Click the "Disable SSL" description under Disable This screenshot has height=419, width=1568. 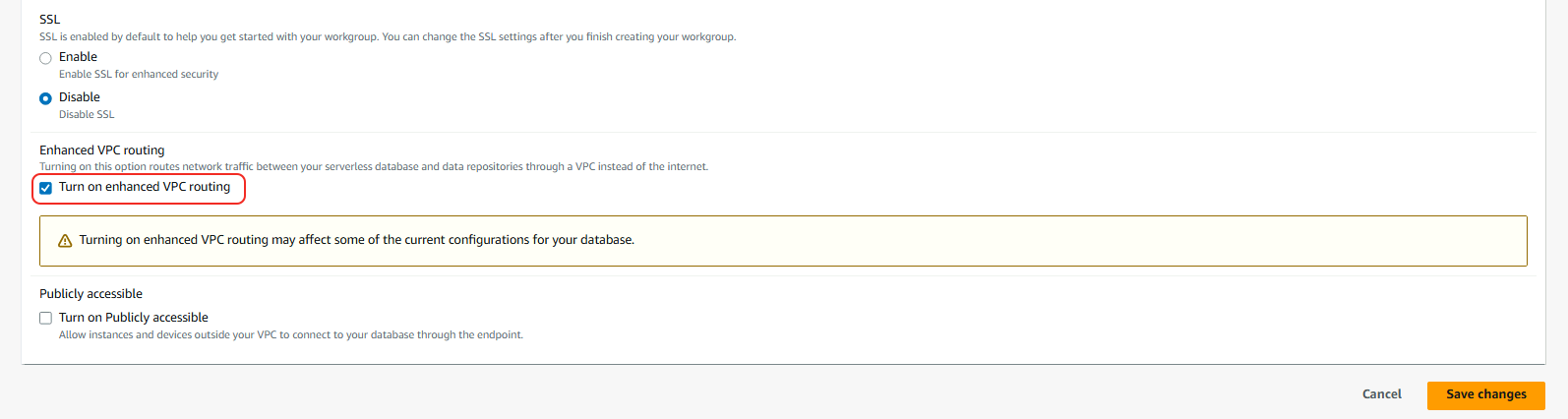pyautogui.click(x=87, y=114)
